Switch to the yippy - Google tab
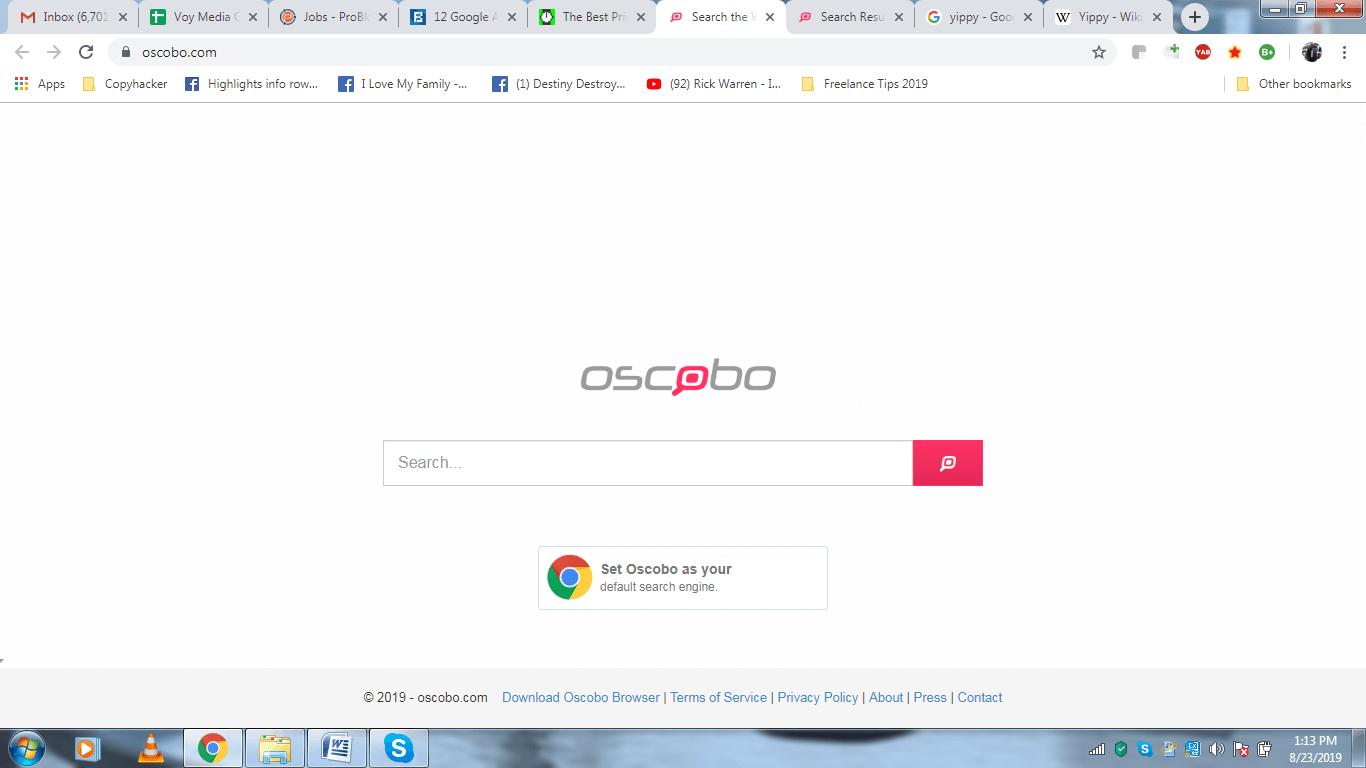This screenshot has height=768, width=1366. tap(979, 17)
